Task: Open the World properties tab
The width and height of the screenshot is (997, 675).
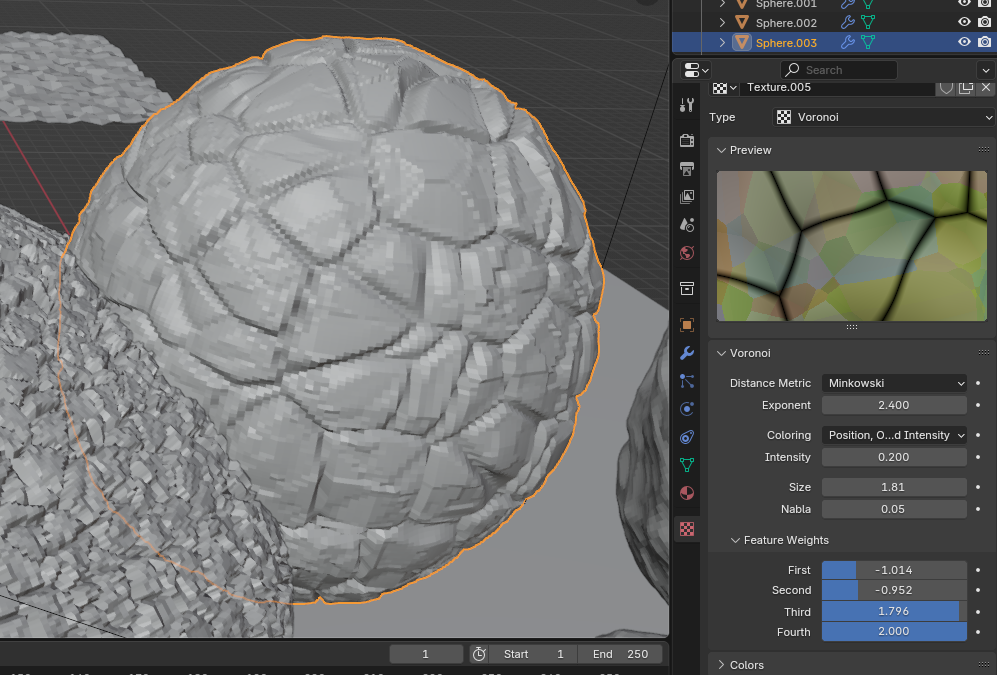Action: [x=686, y=253]
